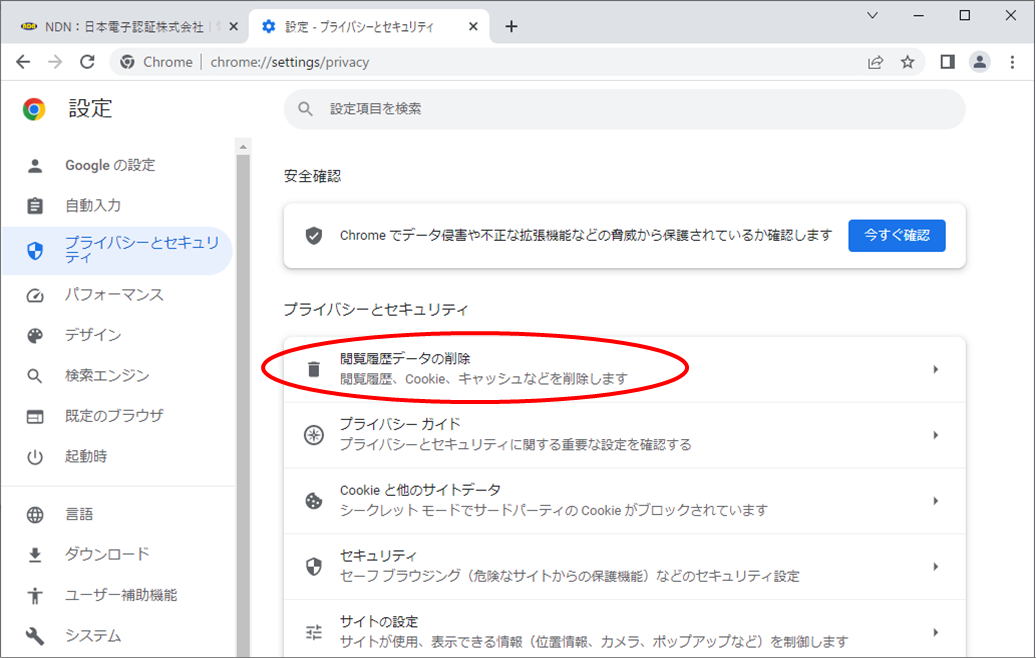This screenshot has width=1036, height=658.
Task: Open the user profile icon
Action: (x=980, y=62)
